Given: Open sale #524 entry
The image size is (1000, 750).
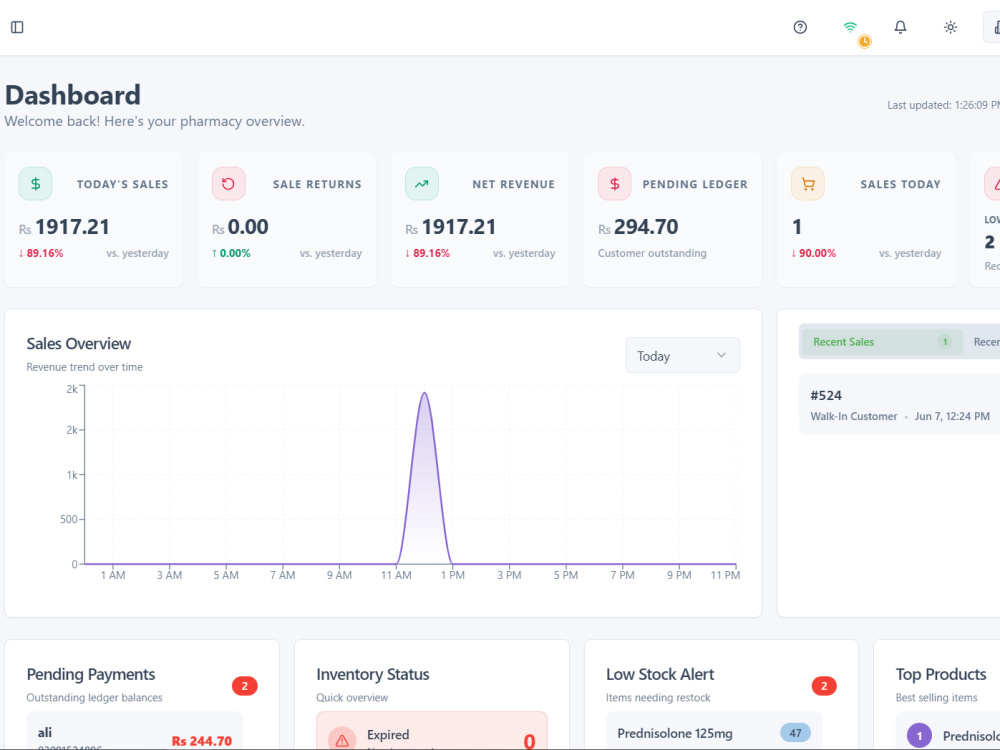Looking at the screenshot, I should tap(899, 404).
